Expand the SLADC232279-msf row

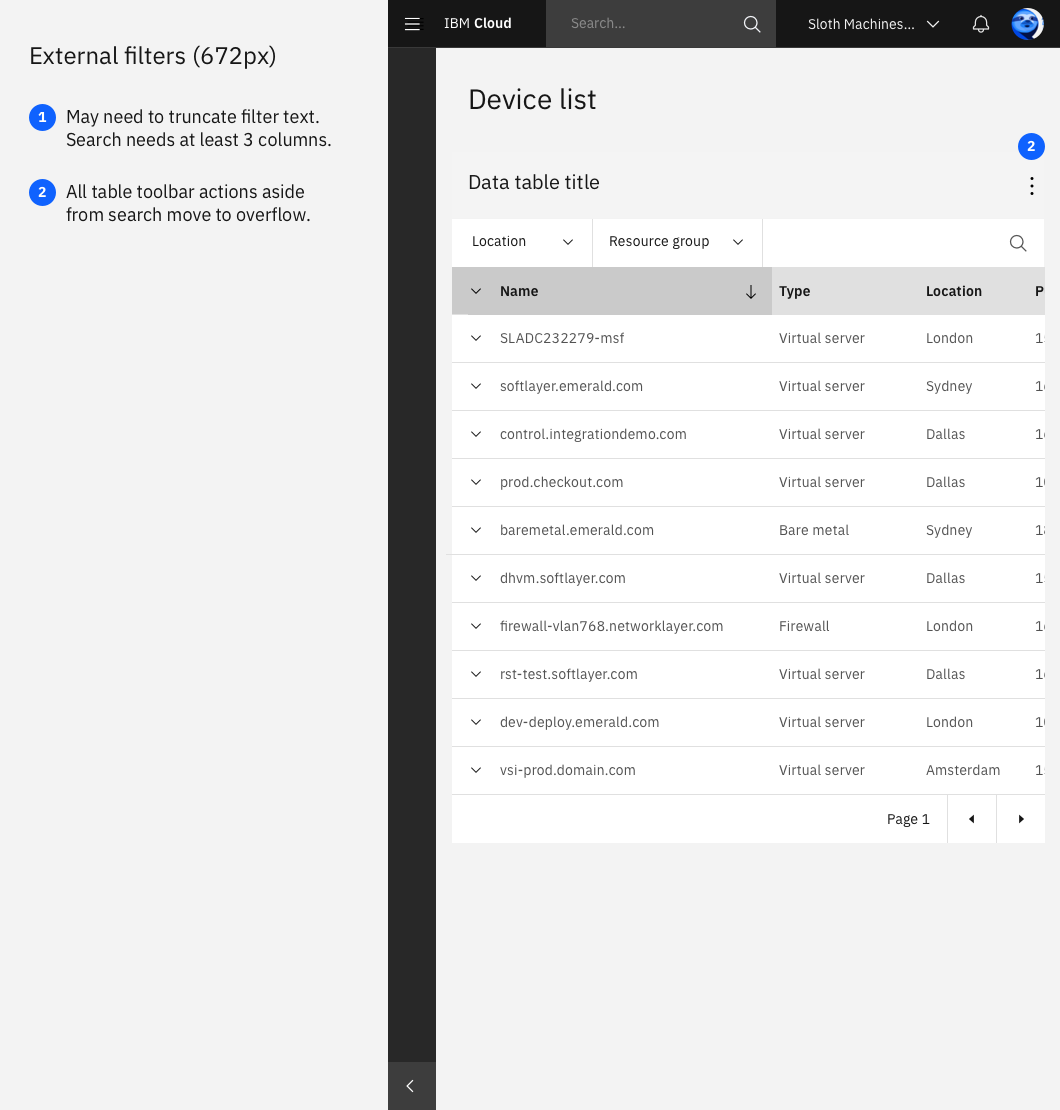click(x=476, y=338)
